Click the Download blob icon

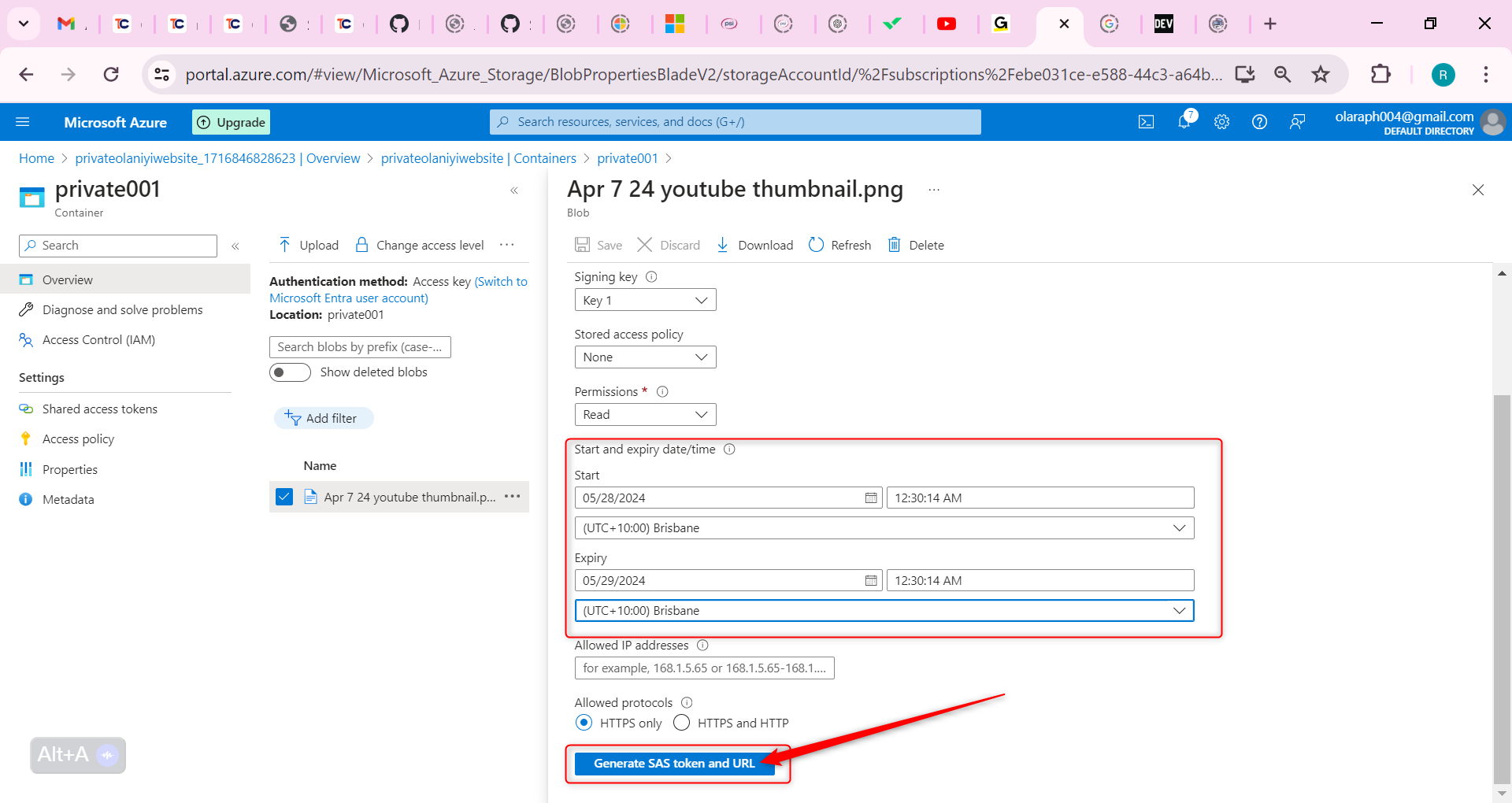click(x=723, y=245)
